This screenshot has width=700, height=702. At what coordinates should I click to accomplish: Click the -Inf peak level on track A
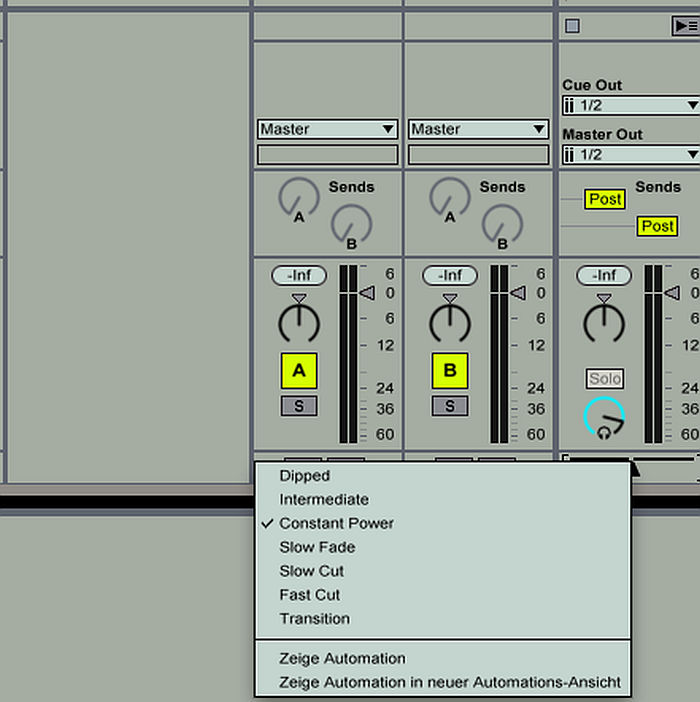coord(298,275)
